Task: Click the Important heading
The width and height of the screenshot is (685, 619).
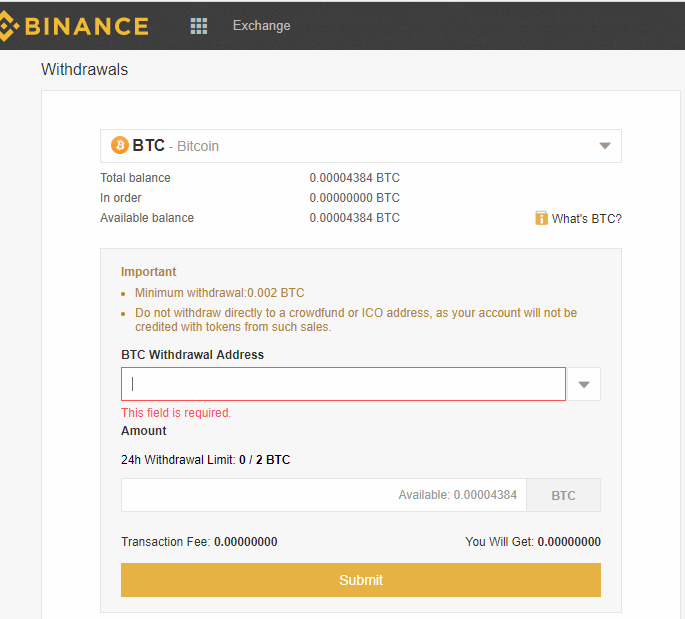Action: 149,272
